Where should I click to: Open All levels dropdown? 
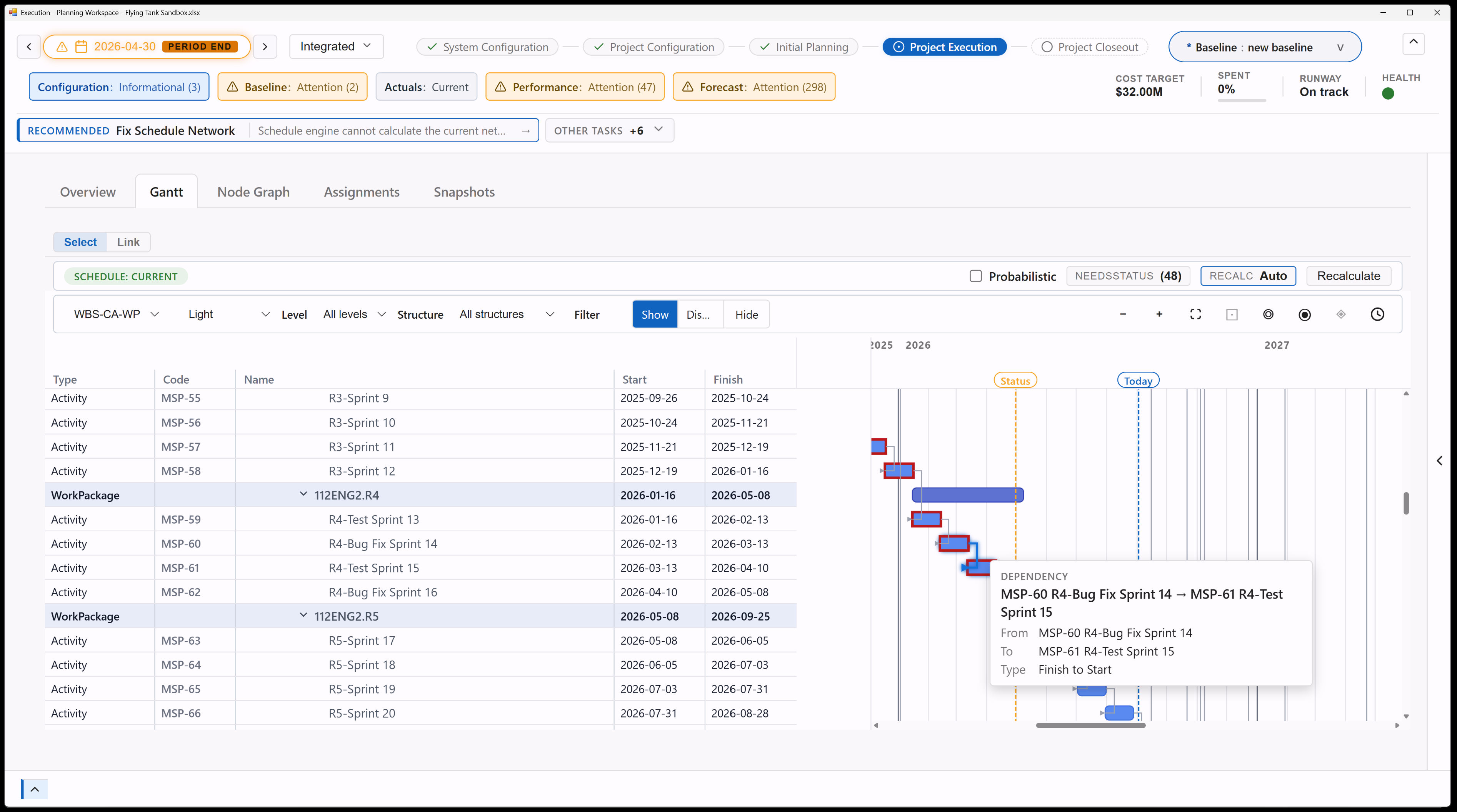354,314
